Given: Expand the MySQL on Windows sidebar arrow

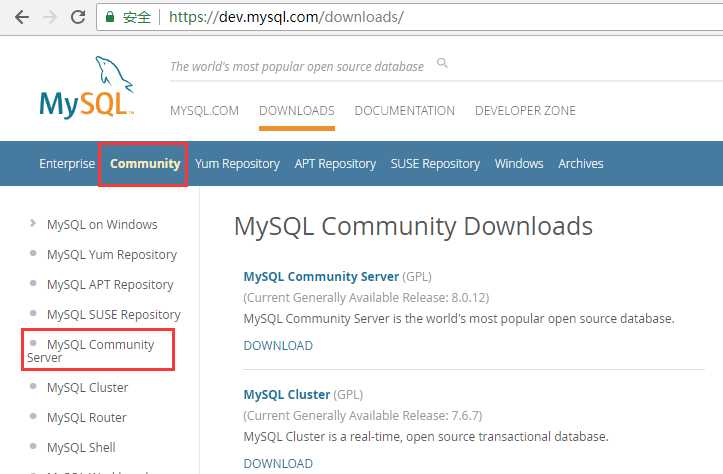Looking at the screenshot, I should click(33, 224).
